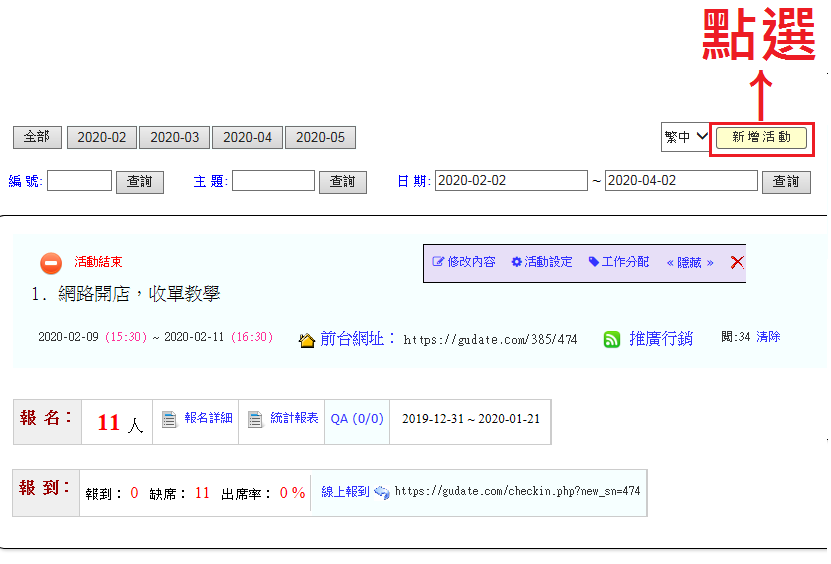Open the QA (0/0) link

(x=357, y=419)
